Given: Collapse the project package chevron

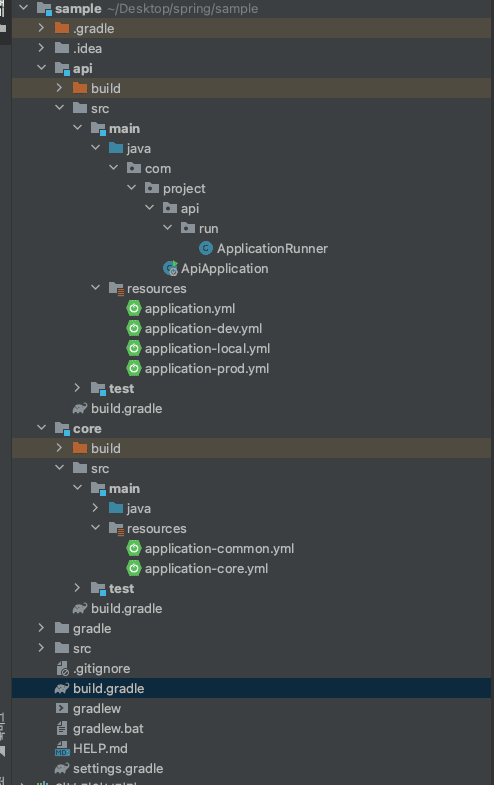Looking at the screenshot, I should 132,188.
